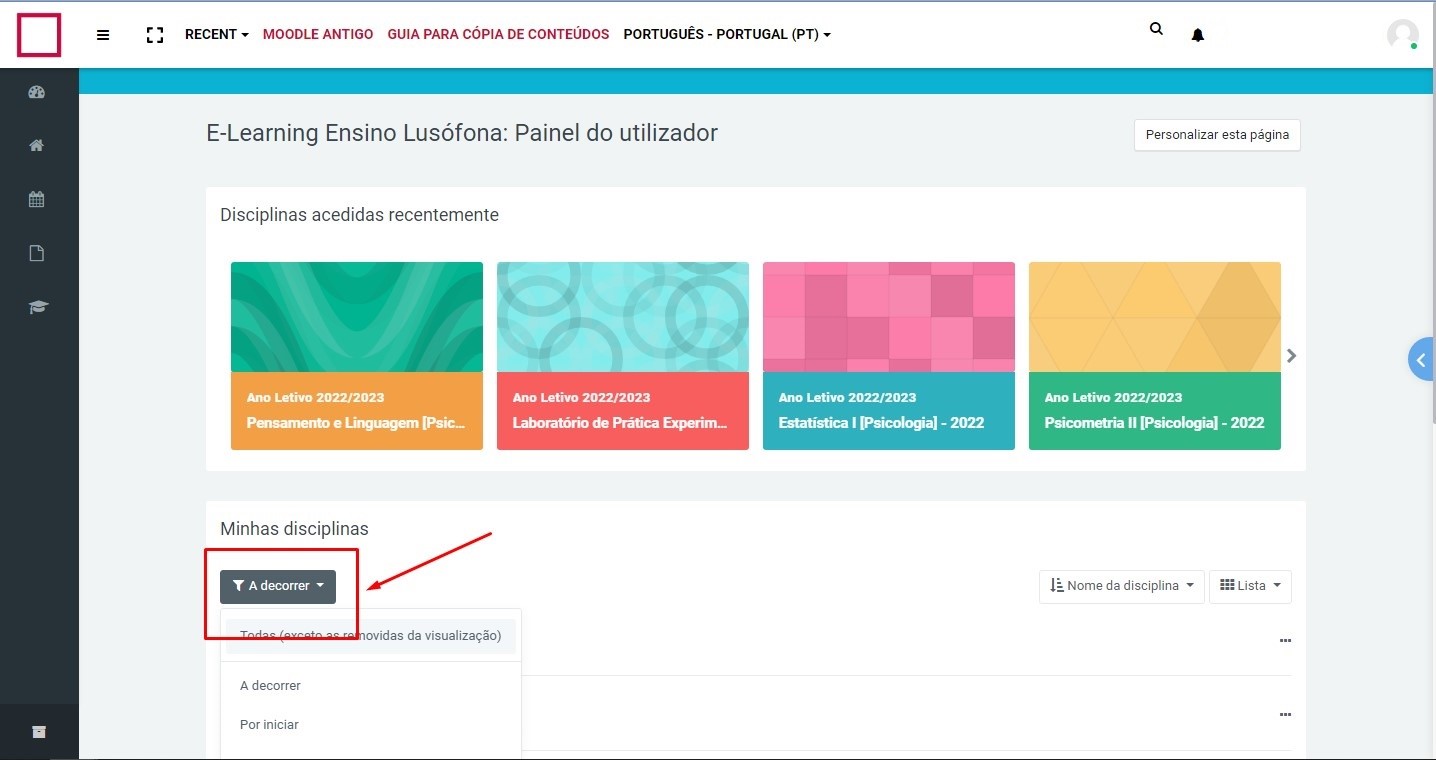Viewport: 1436px width, 760px height.
Task: Open the RECENT dropdown menu
Action: tap(216, 34)
